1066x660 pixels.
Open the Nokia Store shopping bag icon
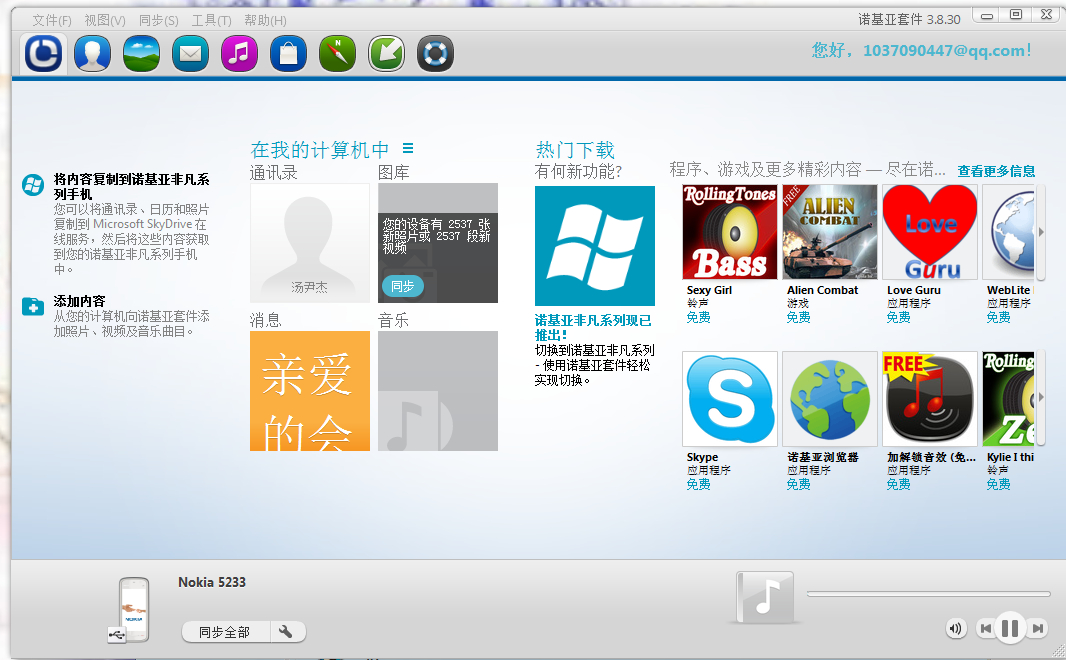pyautogui.click(x=288, y=53)
